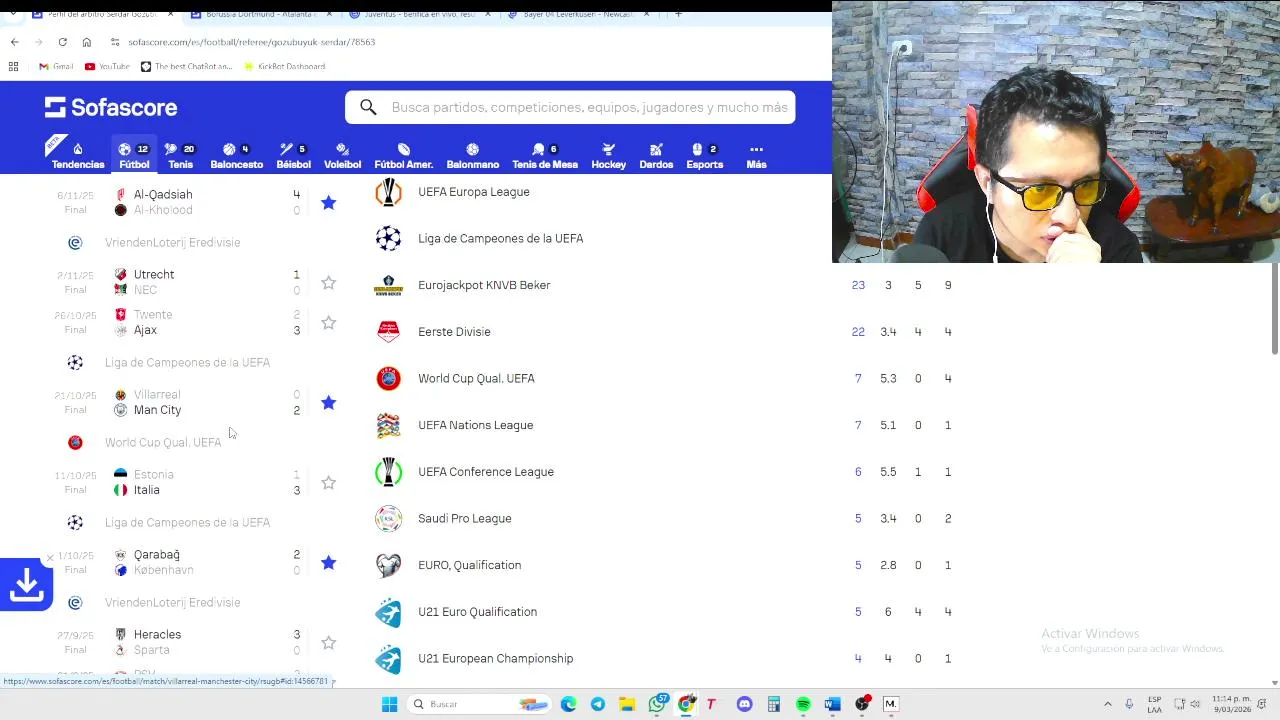
Task: Open Discord from the taskbar
Action: pos(744,704)
